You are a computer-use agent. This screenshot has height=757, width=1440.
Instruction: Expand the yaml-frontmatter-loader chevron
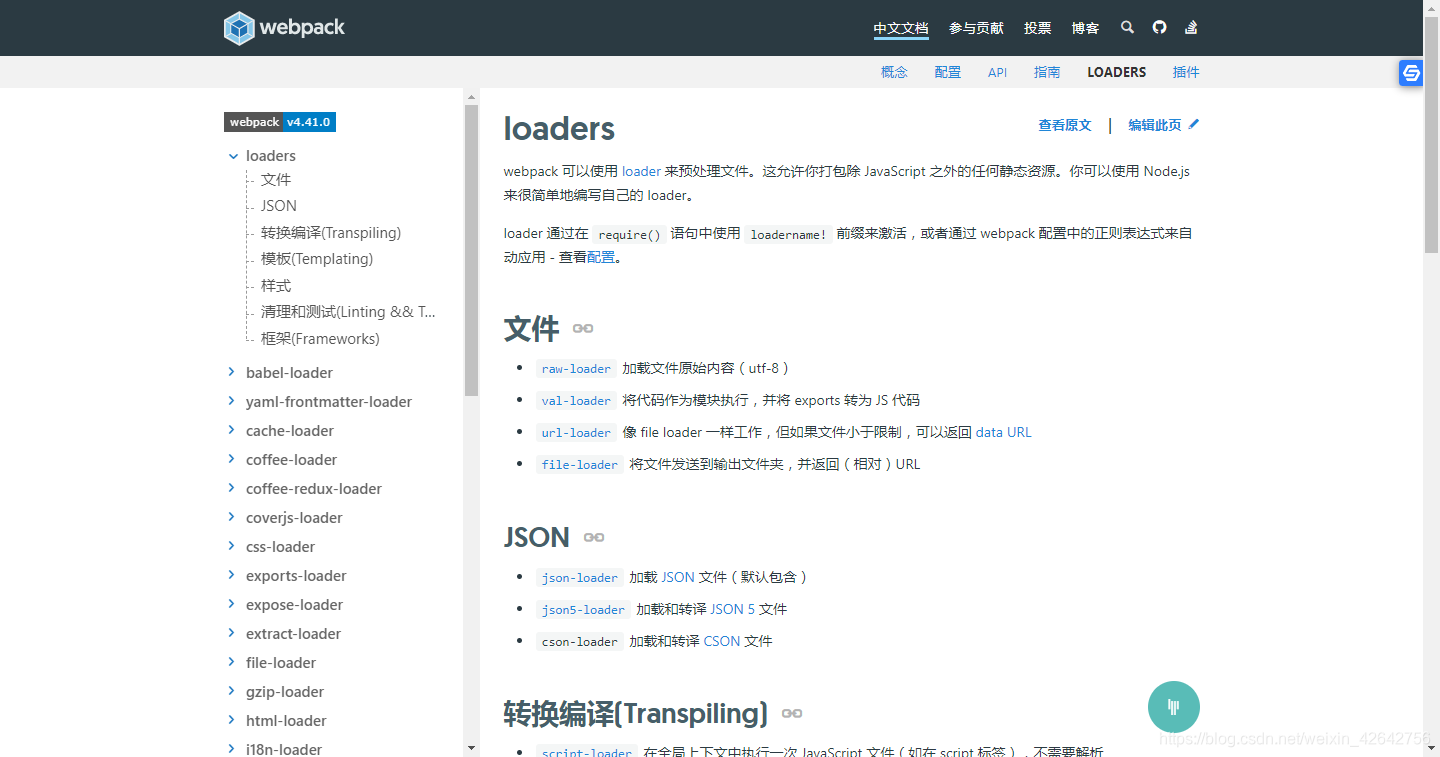[x=233, y=401]
